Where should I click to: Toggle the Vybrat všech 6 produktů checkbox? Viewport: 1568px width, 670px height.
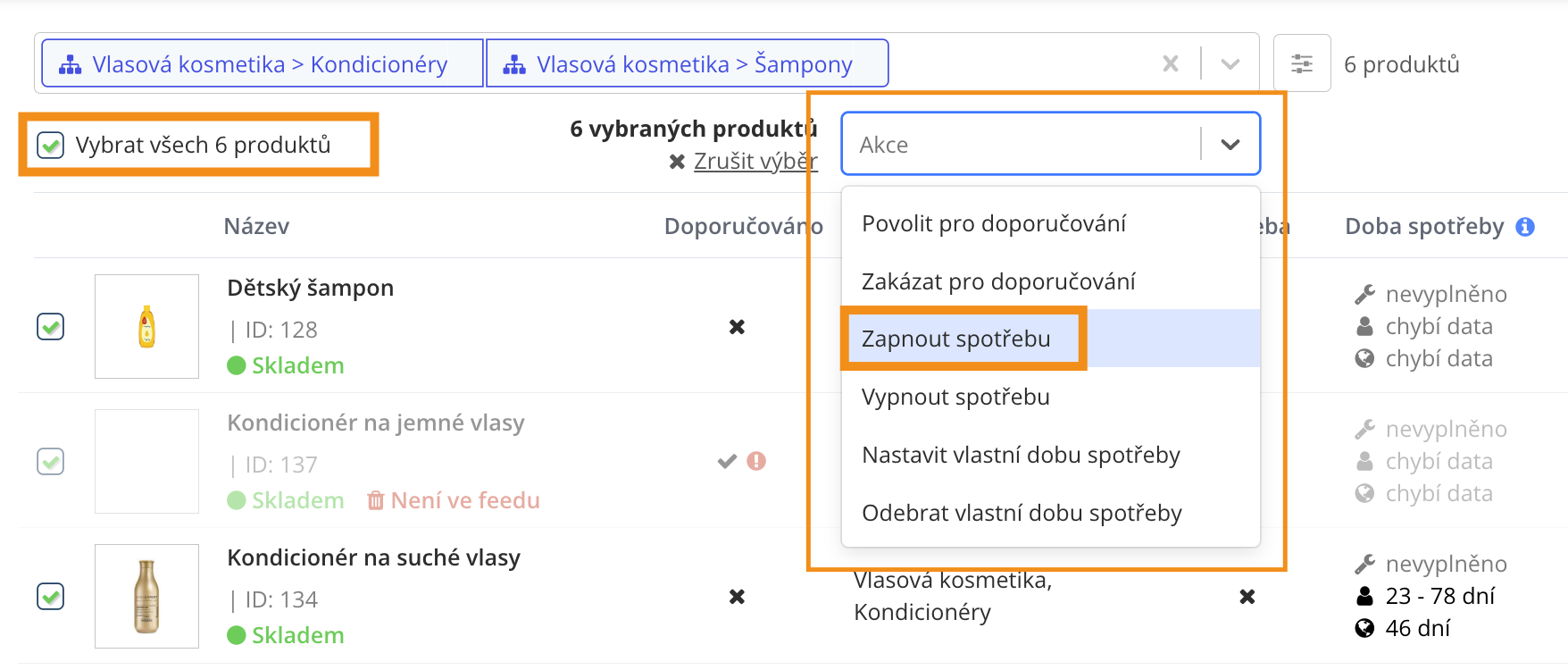pyautogui.click(x=51, y=145)
